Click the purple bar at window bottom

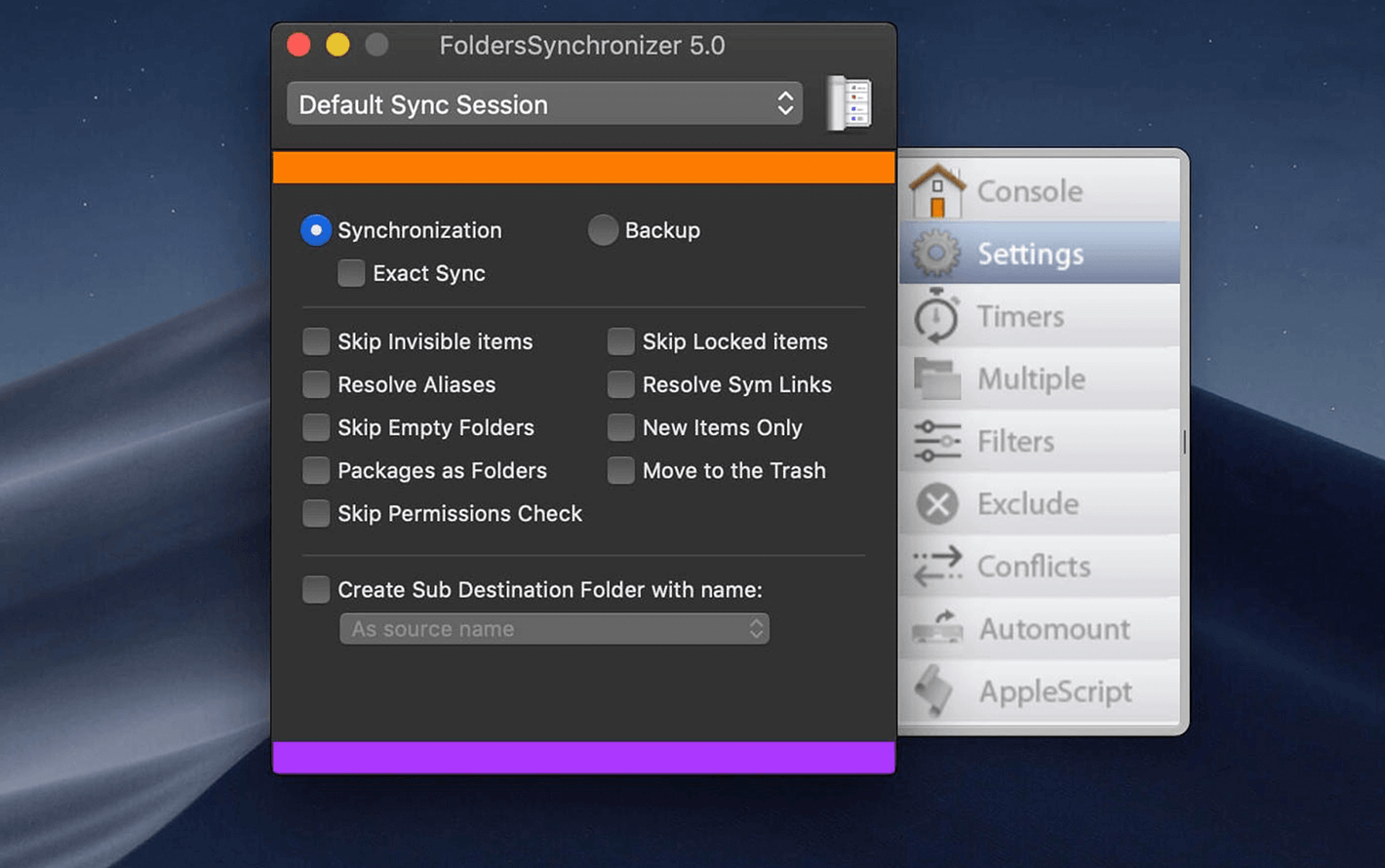(x=583, y=758)
